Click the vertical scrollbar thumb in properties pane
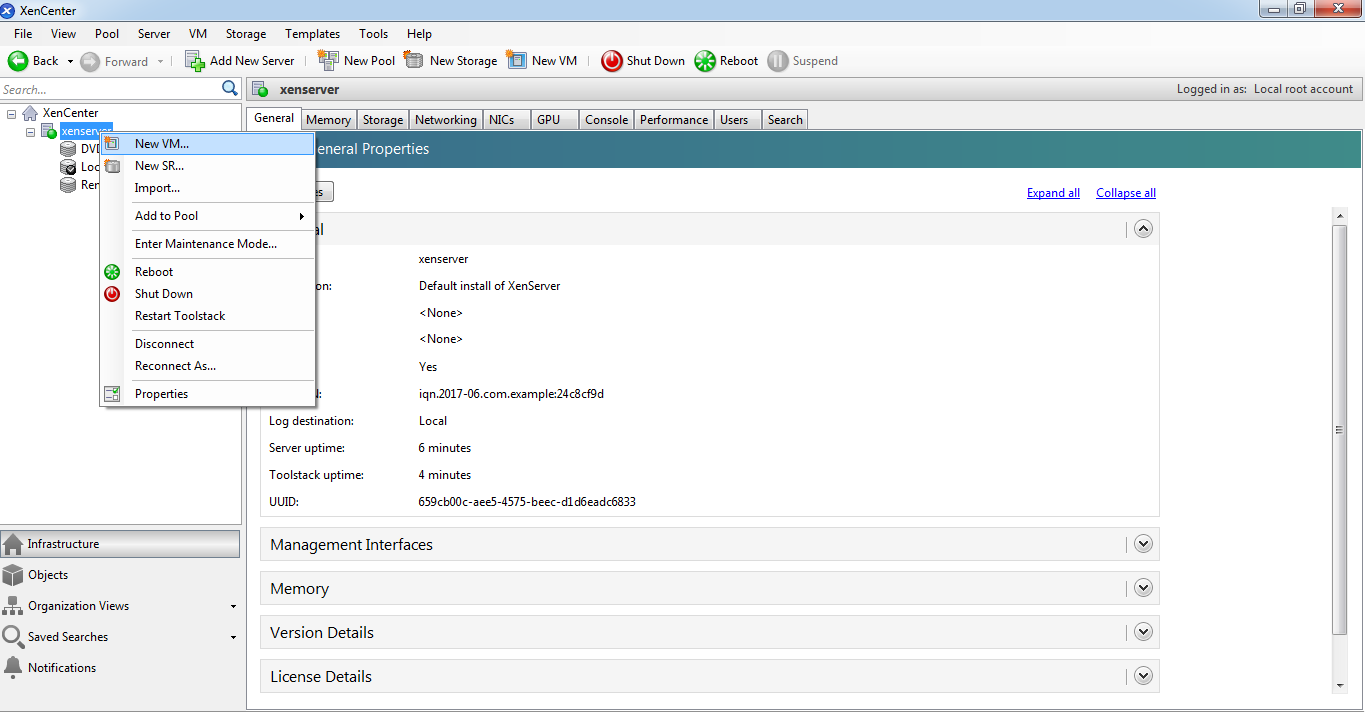 tap(1340, 429)
